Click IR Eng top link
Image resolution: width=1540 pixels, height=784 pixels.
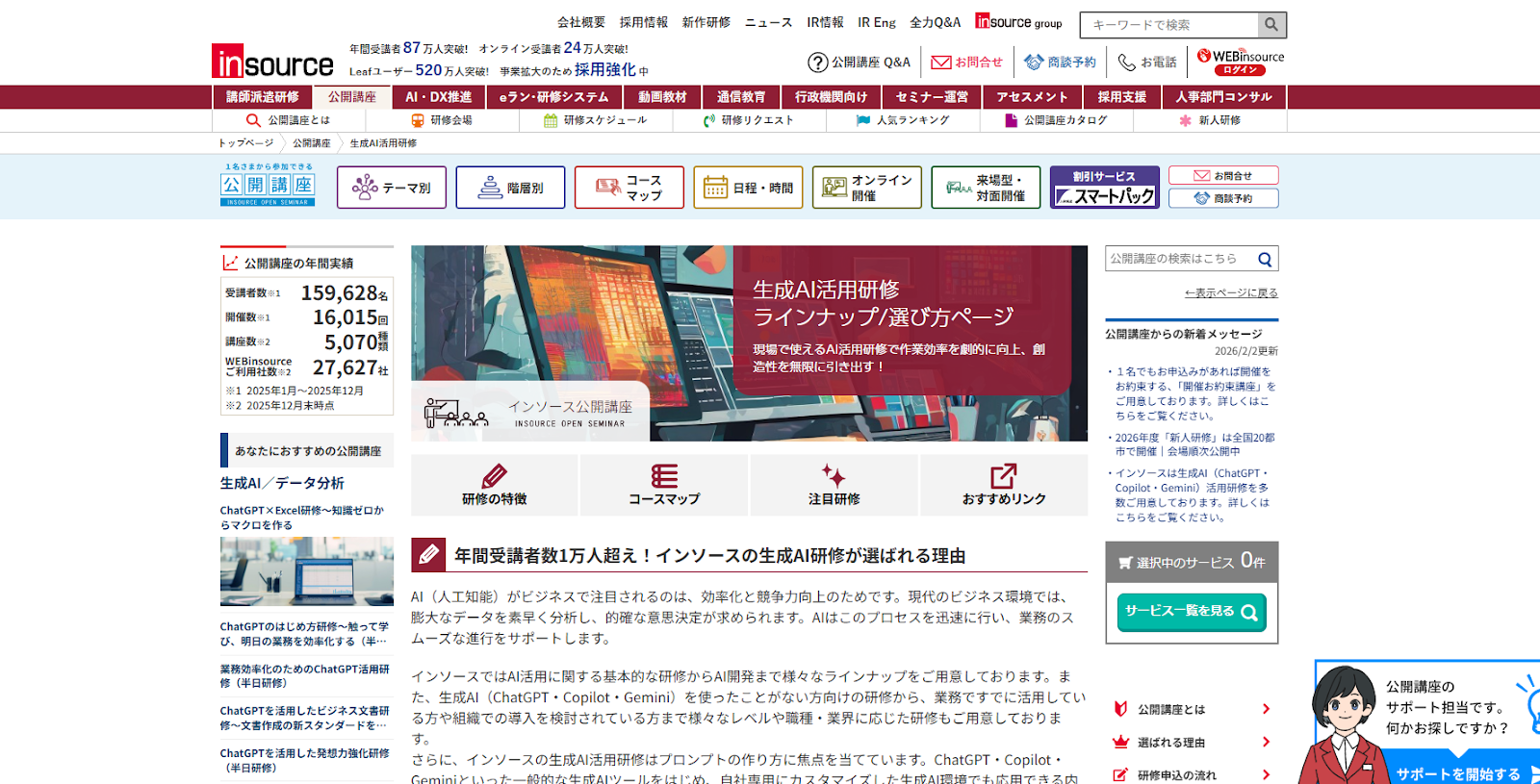pos(877,22)
